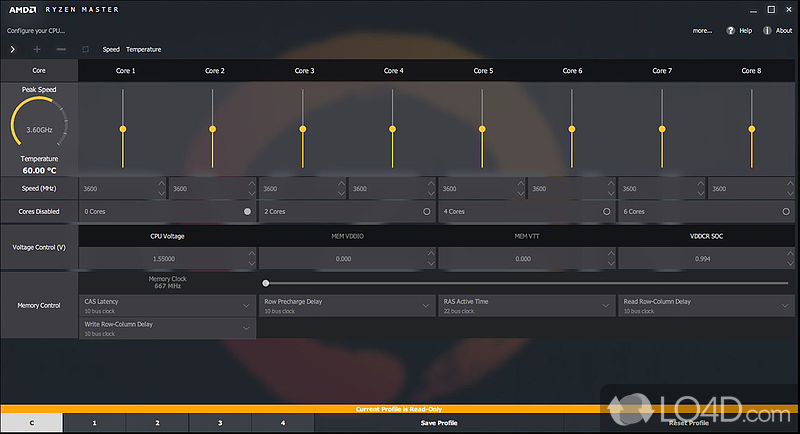
Task: Click the Core 8 speed slider handle
Action: pos(752,129)
